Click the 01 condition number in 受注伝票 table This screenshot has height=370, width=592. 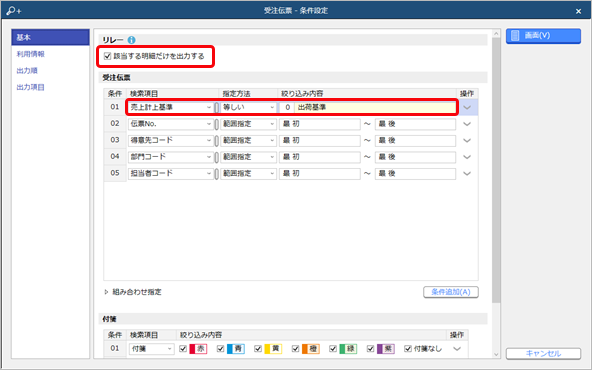(x=115, y=107)
